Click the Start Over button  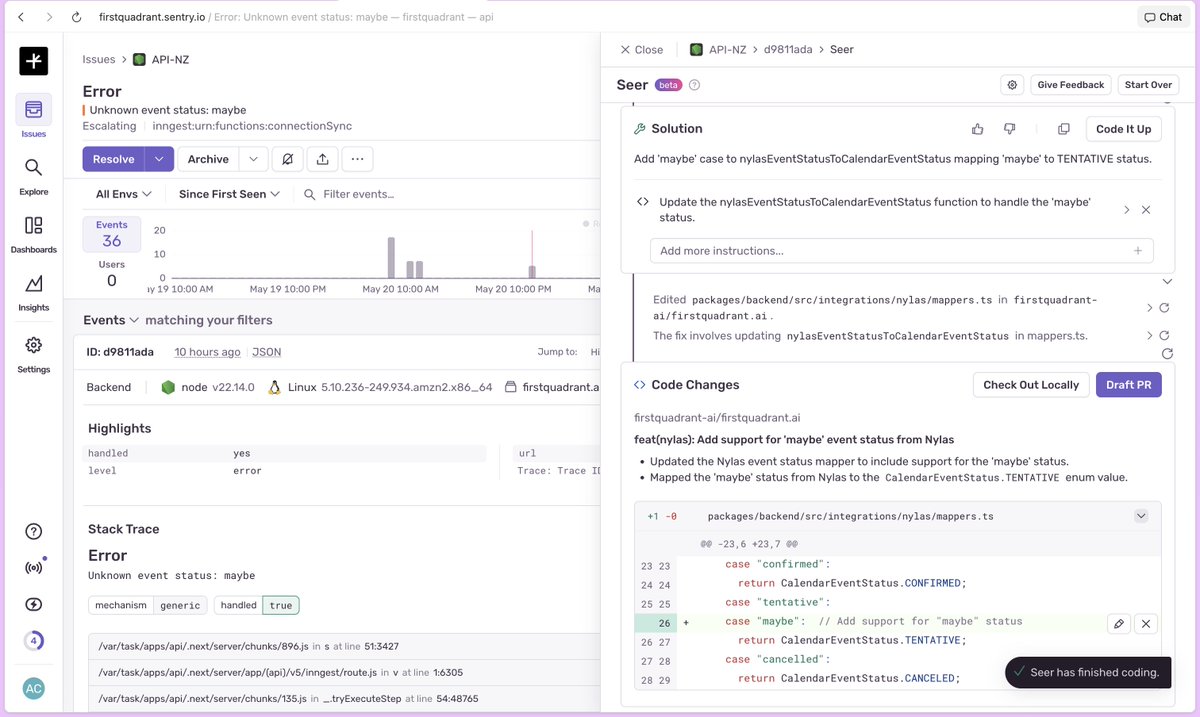(x=1148, y=85)
